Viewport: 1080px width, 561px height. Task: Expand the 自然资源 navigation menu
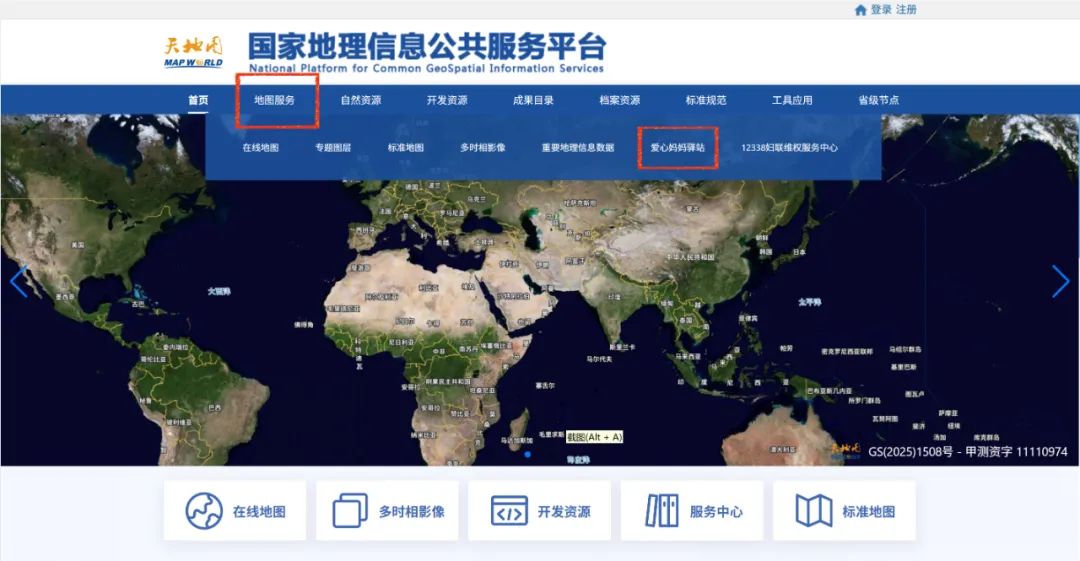360,100
